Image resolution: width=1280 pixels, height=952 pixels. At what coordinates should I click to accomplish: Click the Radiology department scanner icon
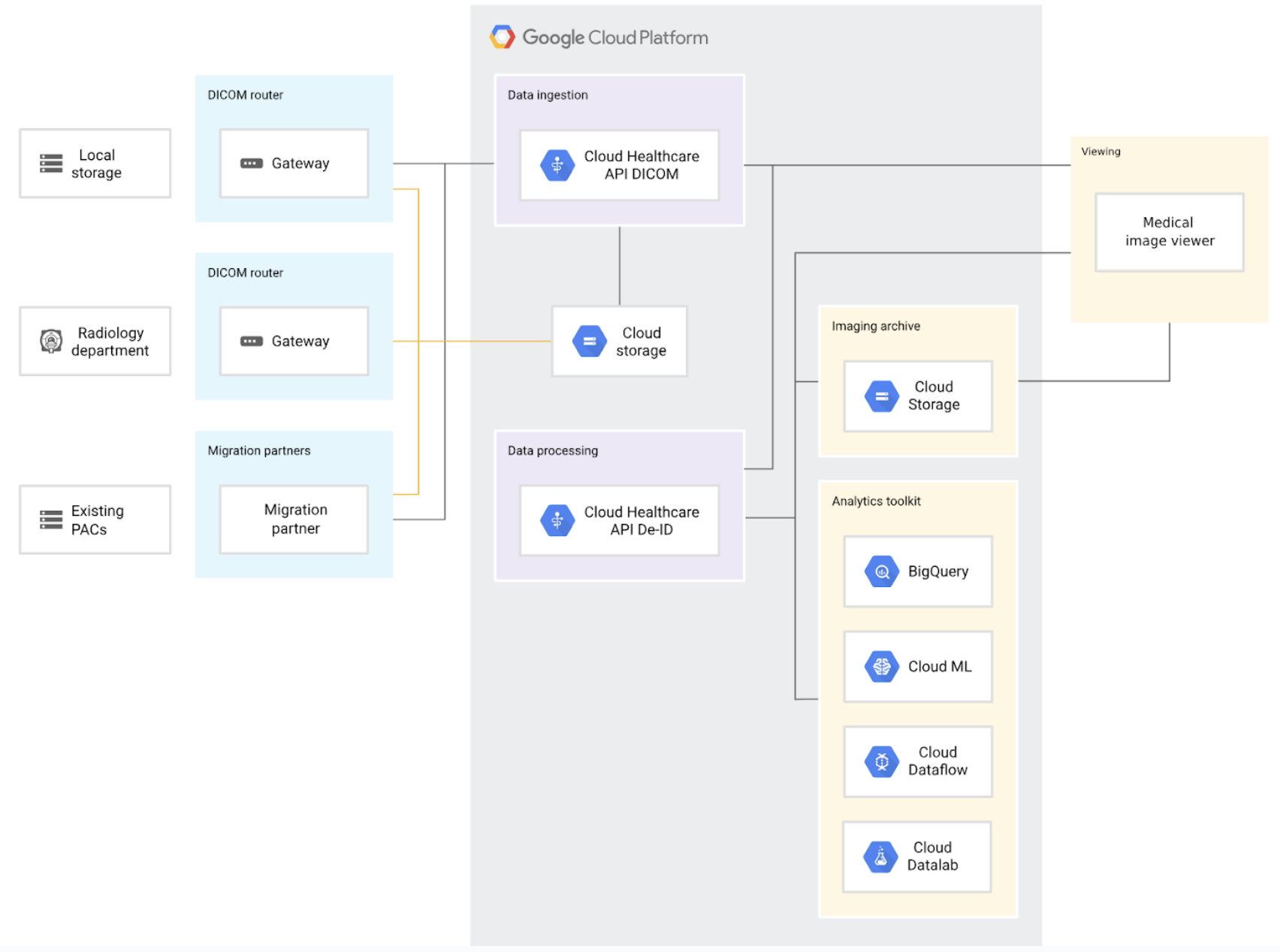click(51, 341)
